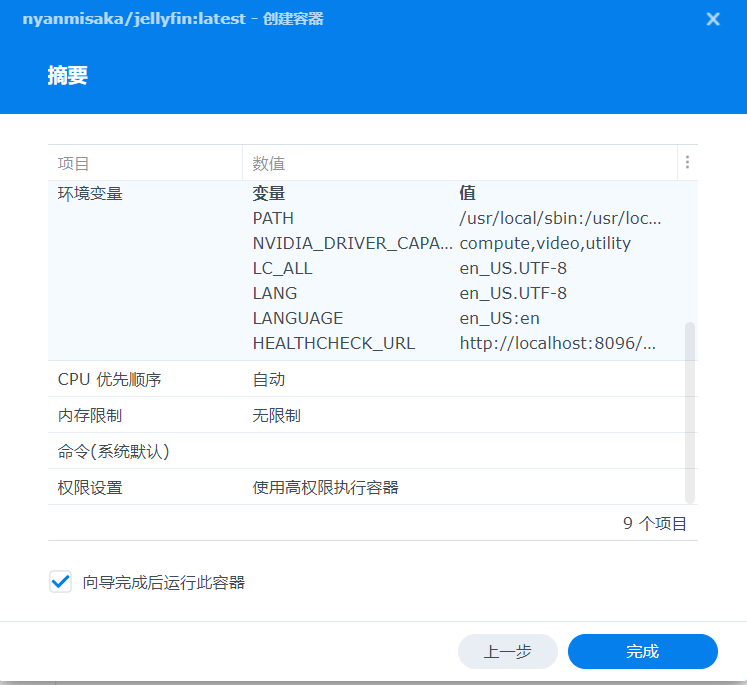Click the 9 个项目 count label
The height and width of the screenshot is (685, 747).
(x=655, y=523)
